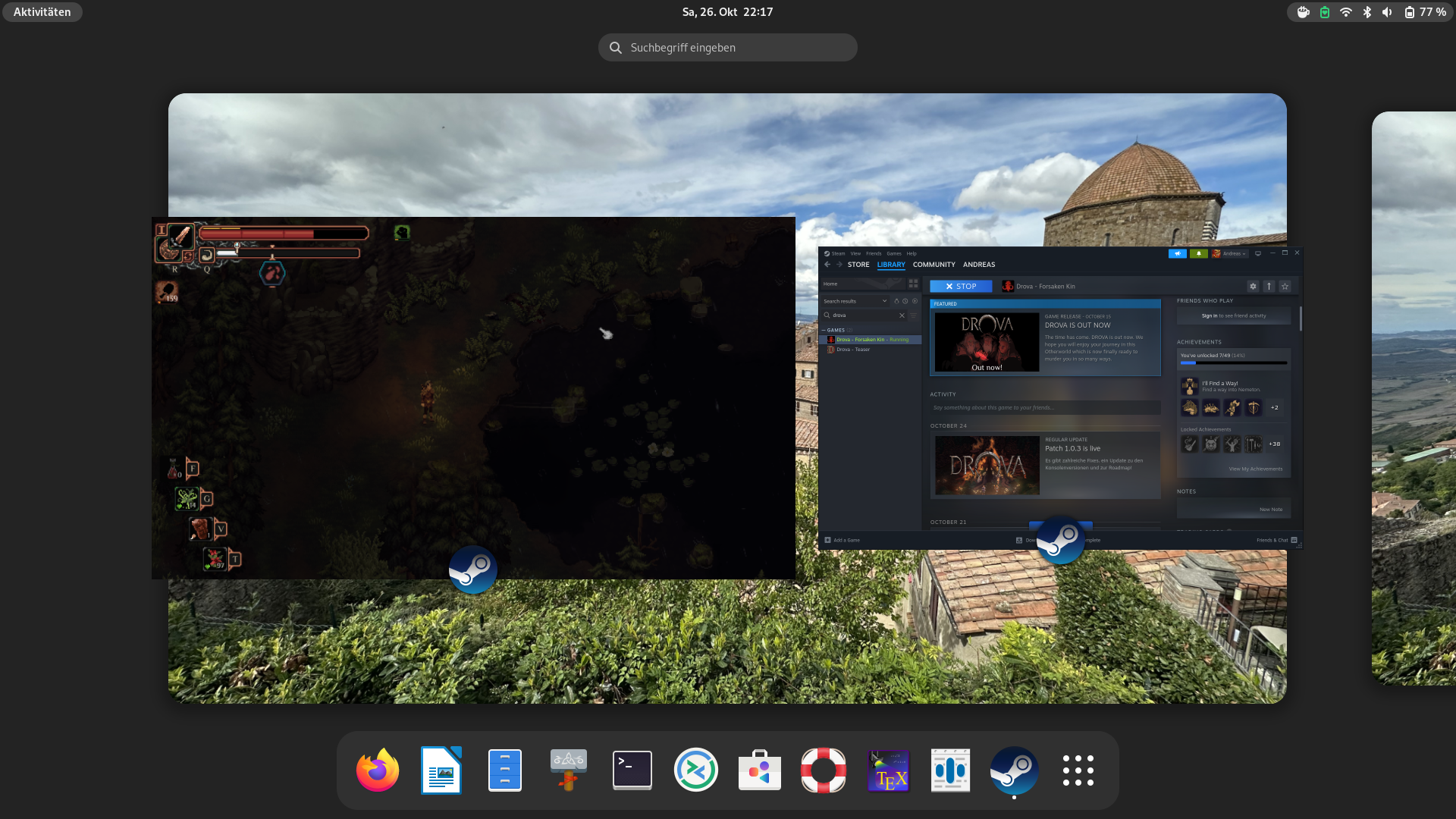
Task: Click the favorite star icon for Drova
Action: click(x=1285, y=286)
